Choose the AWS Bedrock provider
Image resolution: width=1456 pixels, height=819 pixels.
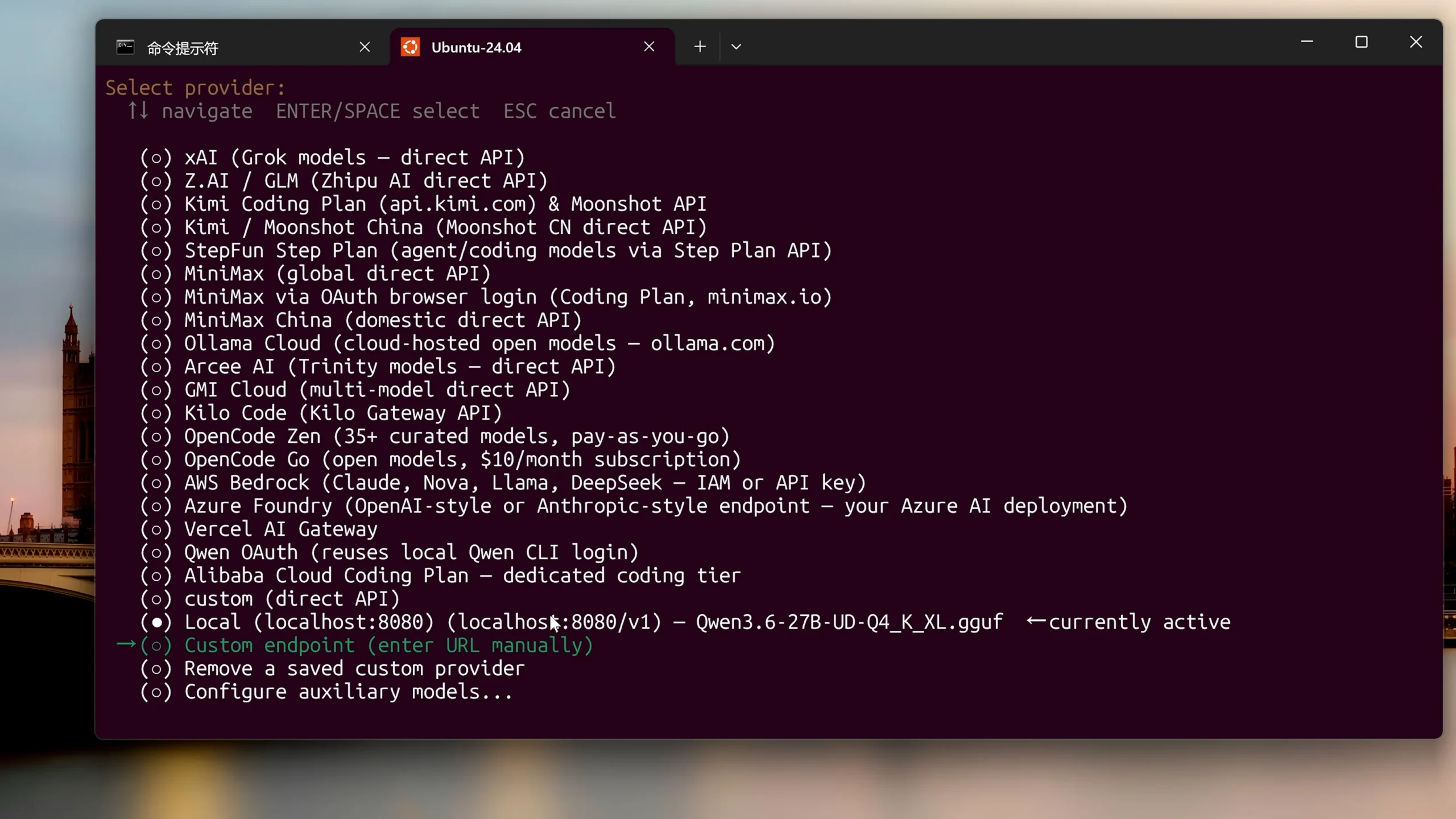[503, 483]
